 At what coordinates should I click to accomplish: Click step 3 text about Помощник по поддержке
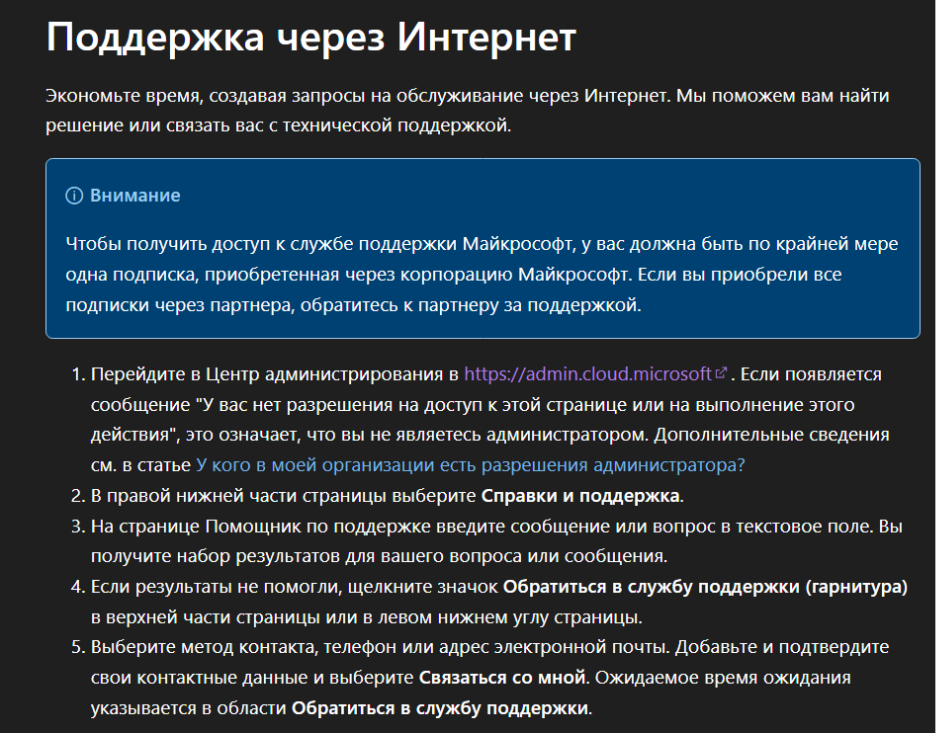coord(496,541)
